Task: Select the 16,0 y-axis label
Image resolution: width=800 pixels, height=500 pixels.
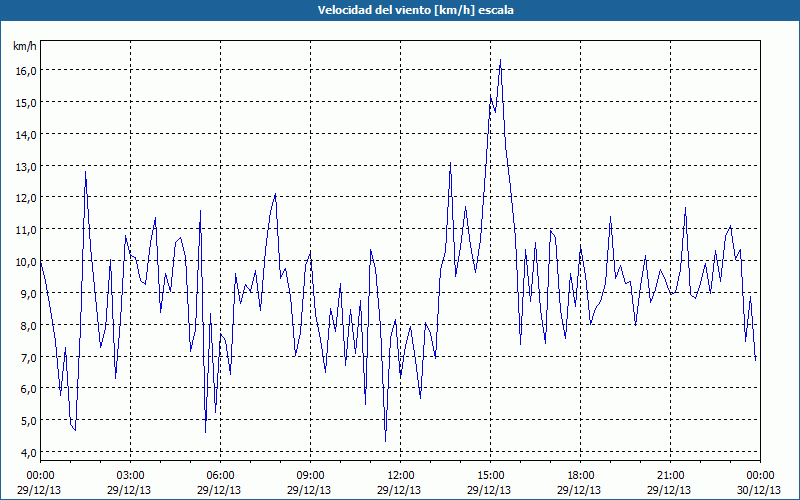Action: coord(25,70)
